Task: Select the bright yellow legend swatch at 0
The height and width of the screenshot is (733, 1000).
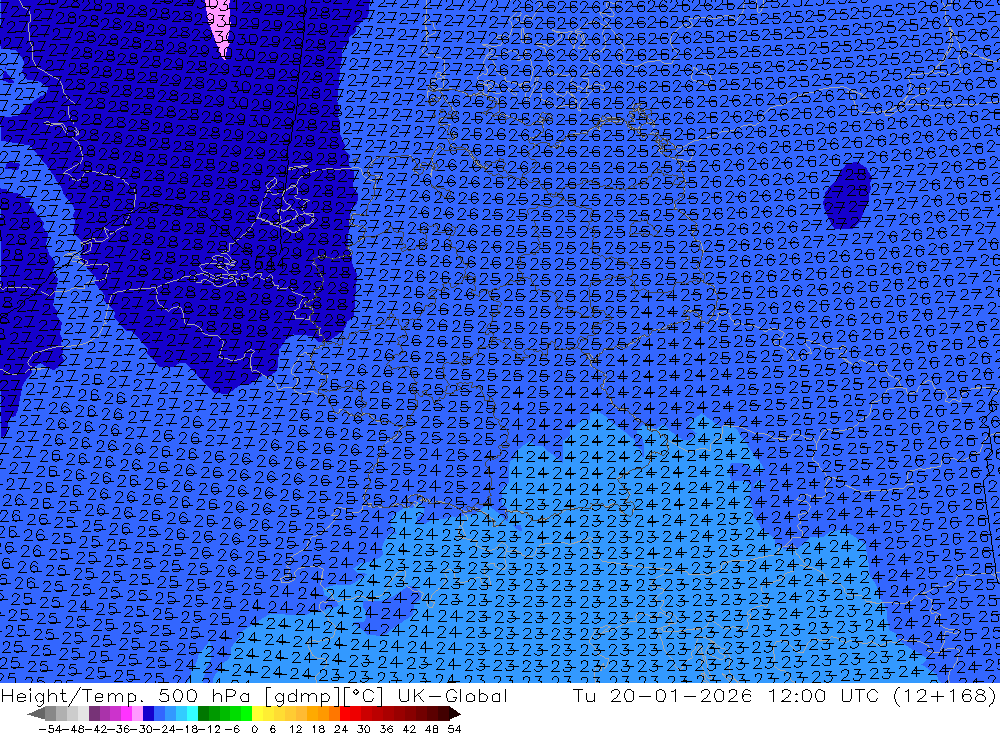Action: (x=258, y=714)
